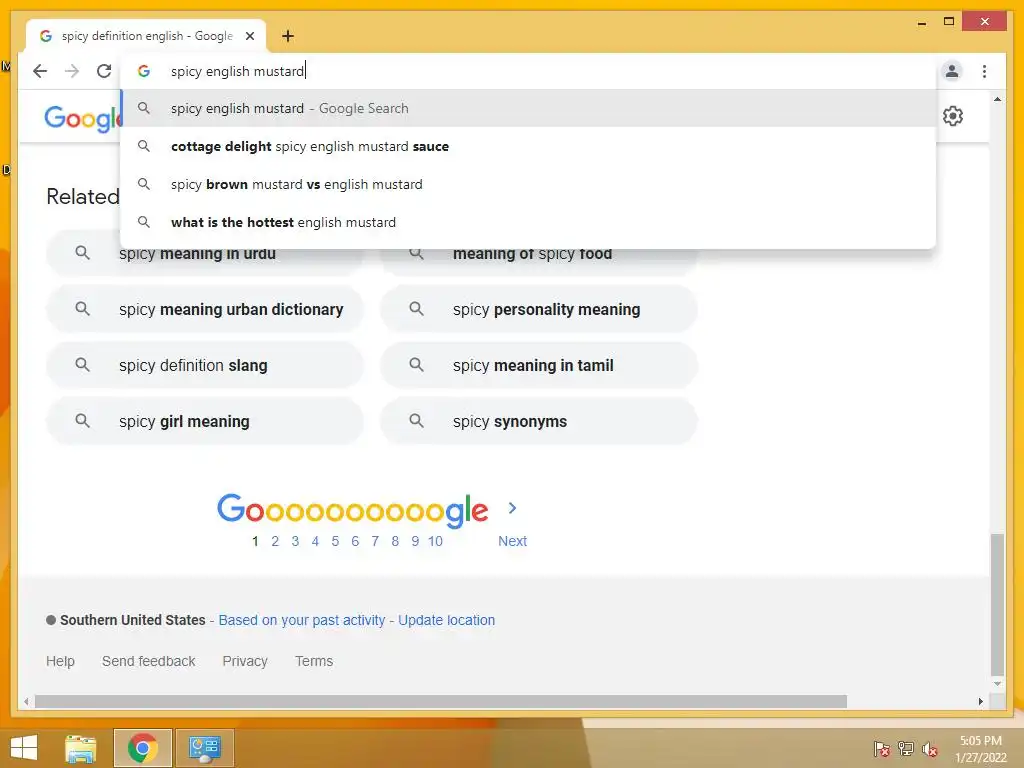Click the vertical scrollbar thumb

[997, 605]
